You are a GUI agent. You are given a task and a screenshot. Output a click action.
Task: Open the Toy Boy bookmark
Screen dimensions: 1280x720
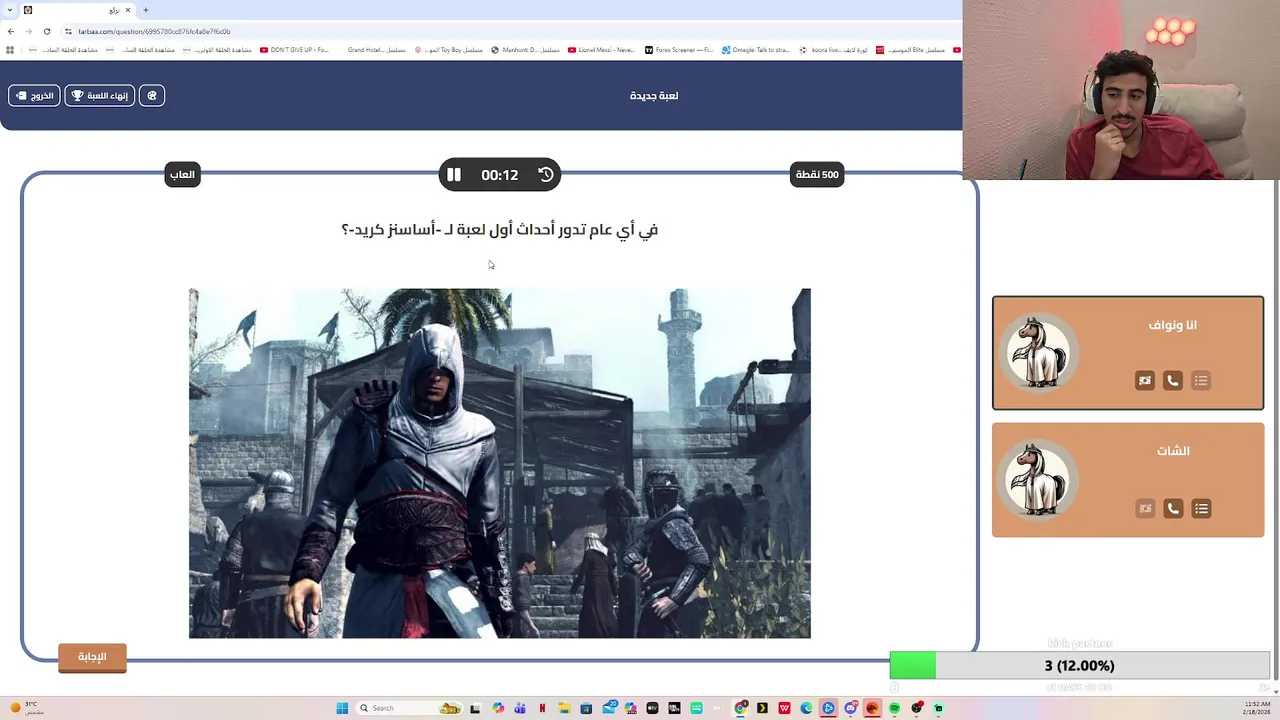[x=448, y=50]
